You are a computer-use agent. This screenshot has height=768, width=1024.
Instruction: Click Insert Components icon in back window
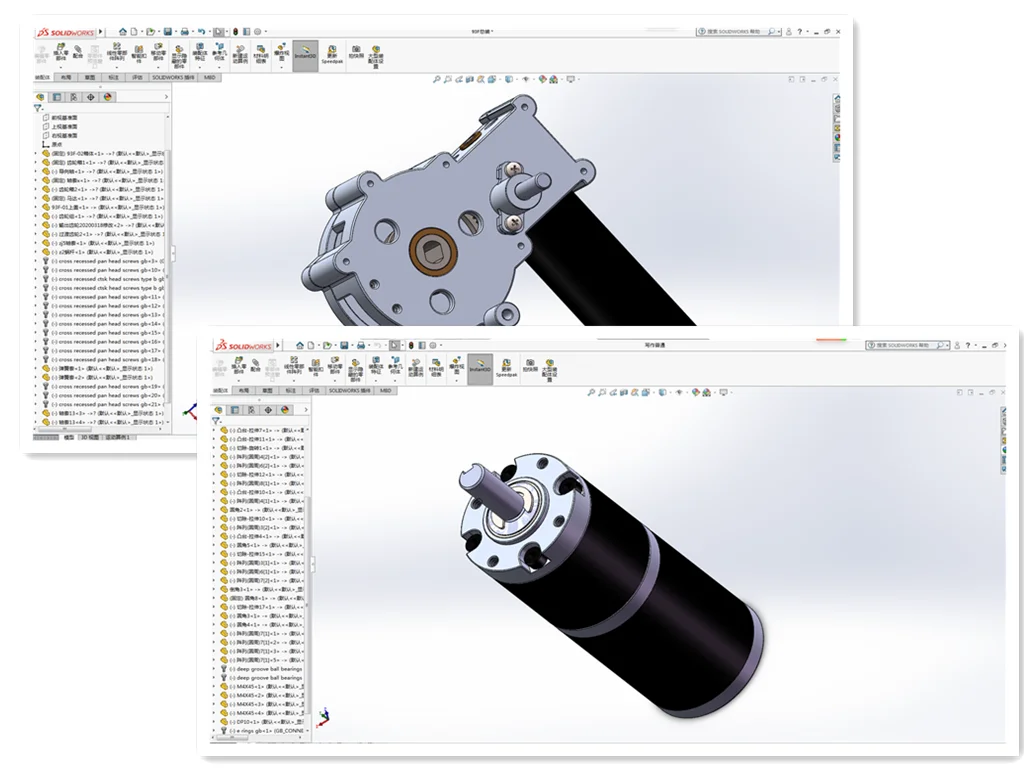(x=61, y=52)
